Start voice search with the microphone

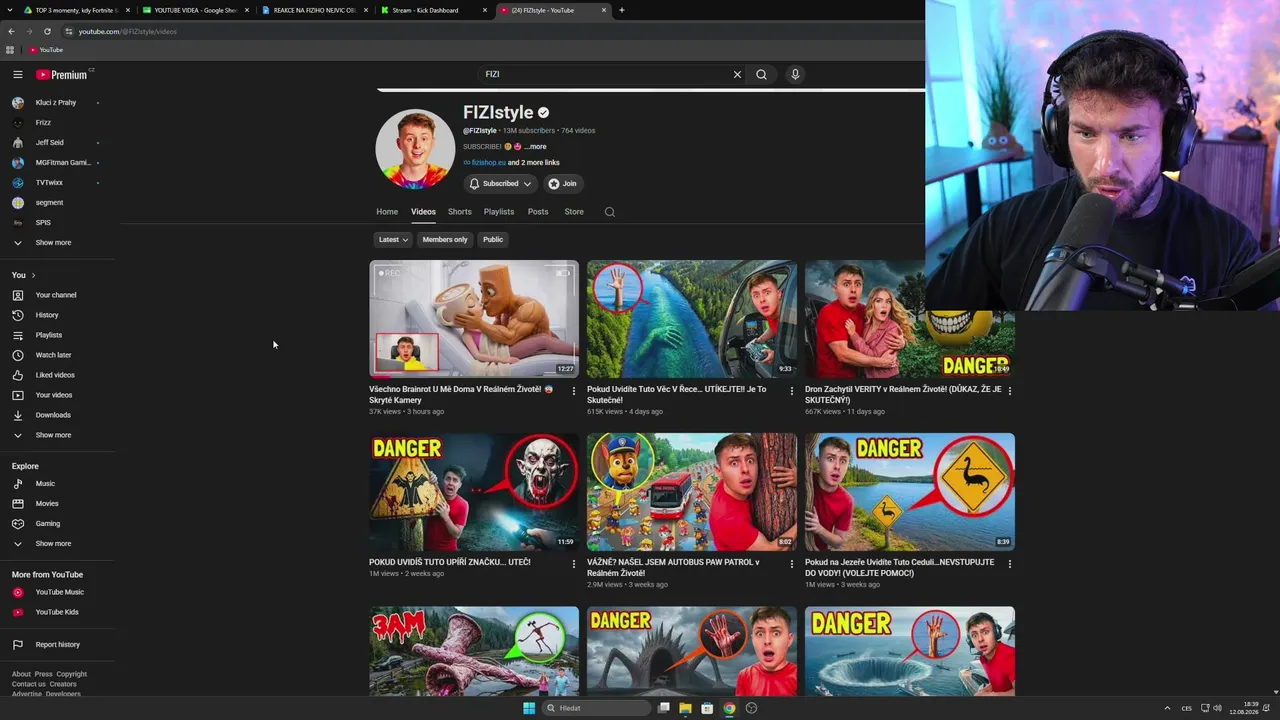coord(795,74)
